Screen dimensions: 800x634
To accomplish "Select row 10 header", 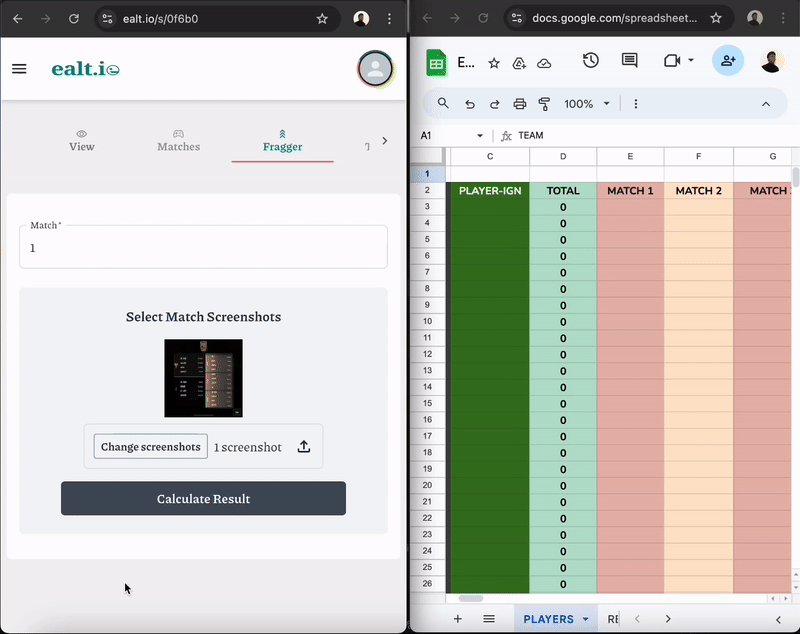I will pos(428,321).
